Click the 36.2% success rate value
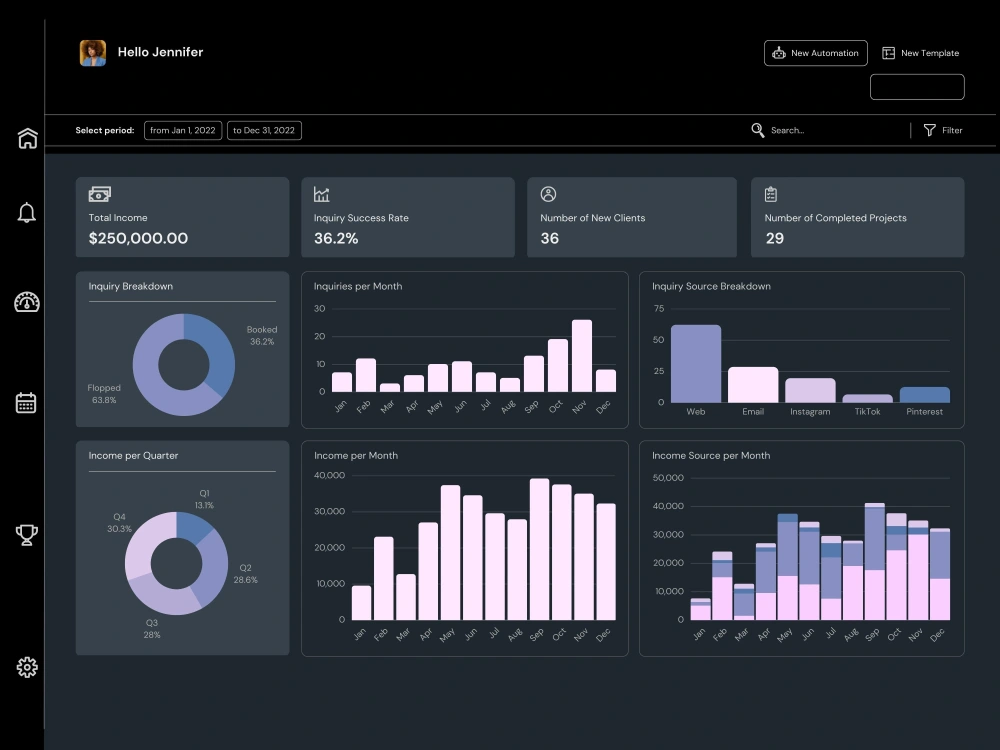 click(336, 239)
